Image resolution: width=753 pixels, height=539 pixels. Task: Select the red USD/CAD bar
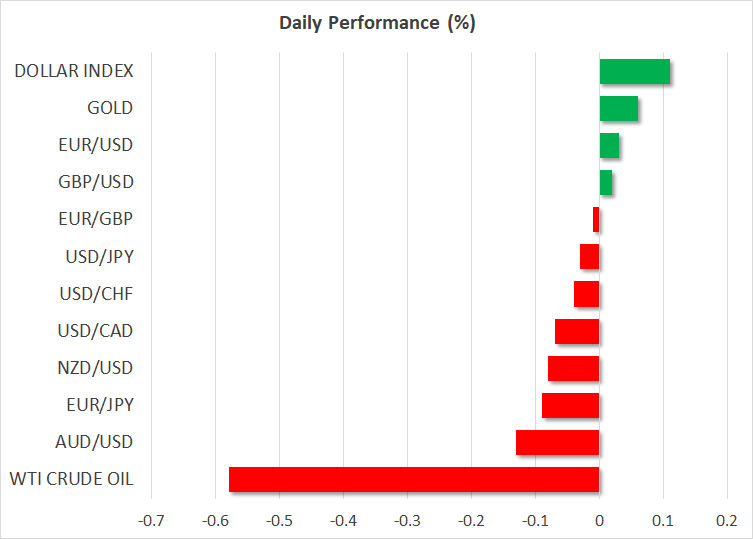click(x=577, y=331)
